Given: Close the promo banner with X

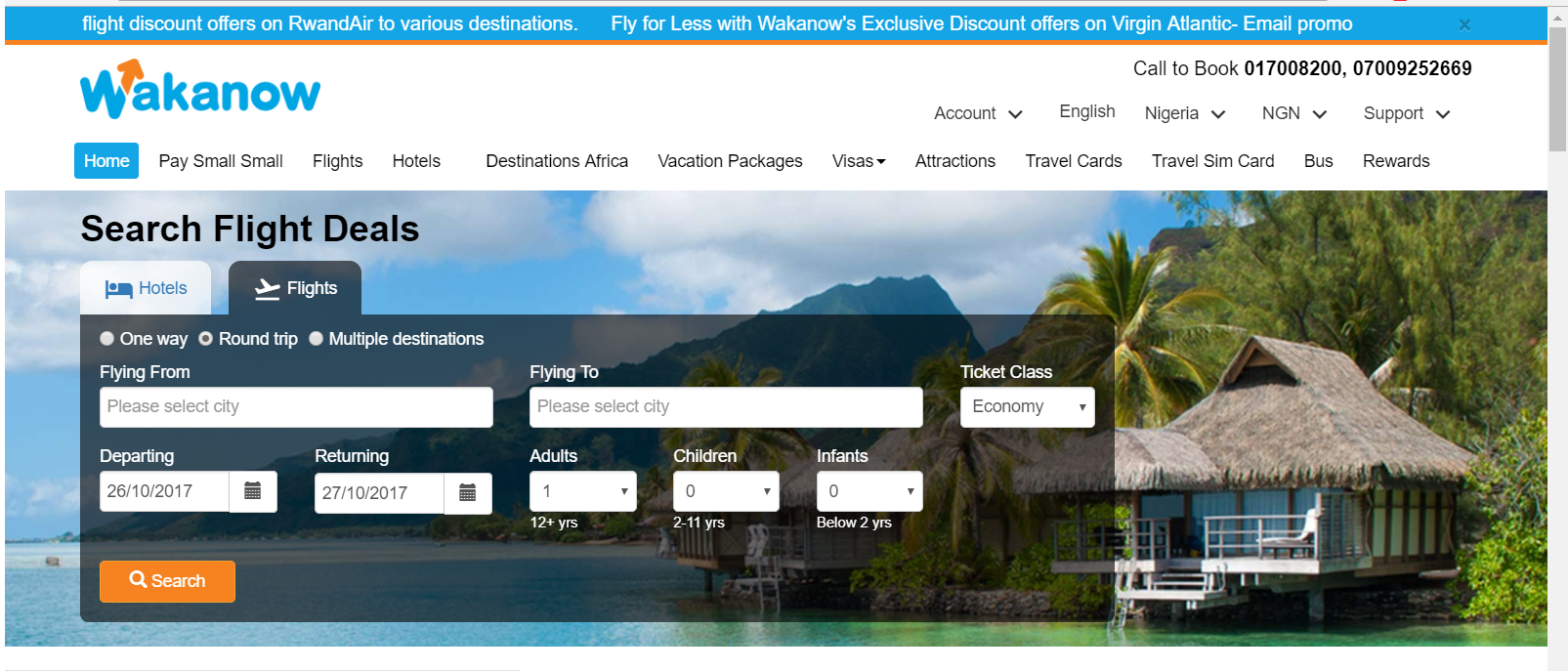Looking at the screenshot, I should (1463, 24).
